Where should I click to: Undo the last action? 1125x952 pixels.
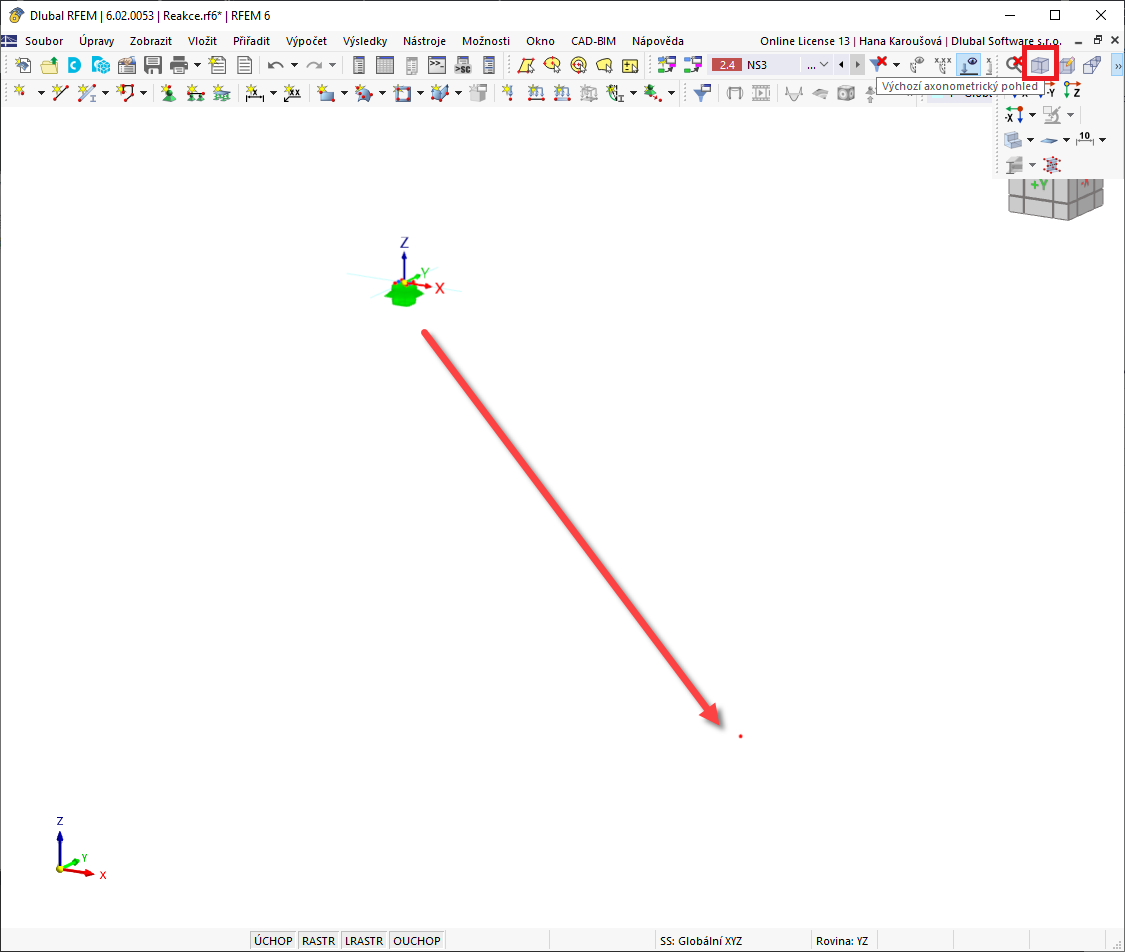pos(276,65)
